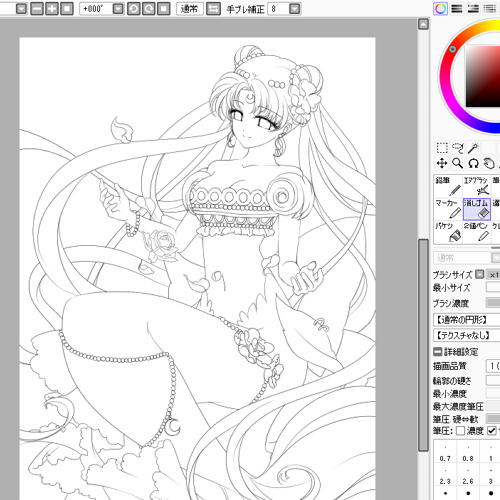
Task: Collapse the 詳細設定 advanced settings section
Action: click(x=437, y=352)
